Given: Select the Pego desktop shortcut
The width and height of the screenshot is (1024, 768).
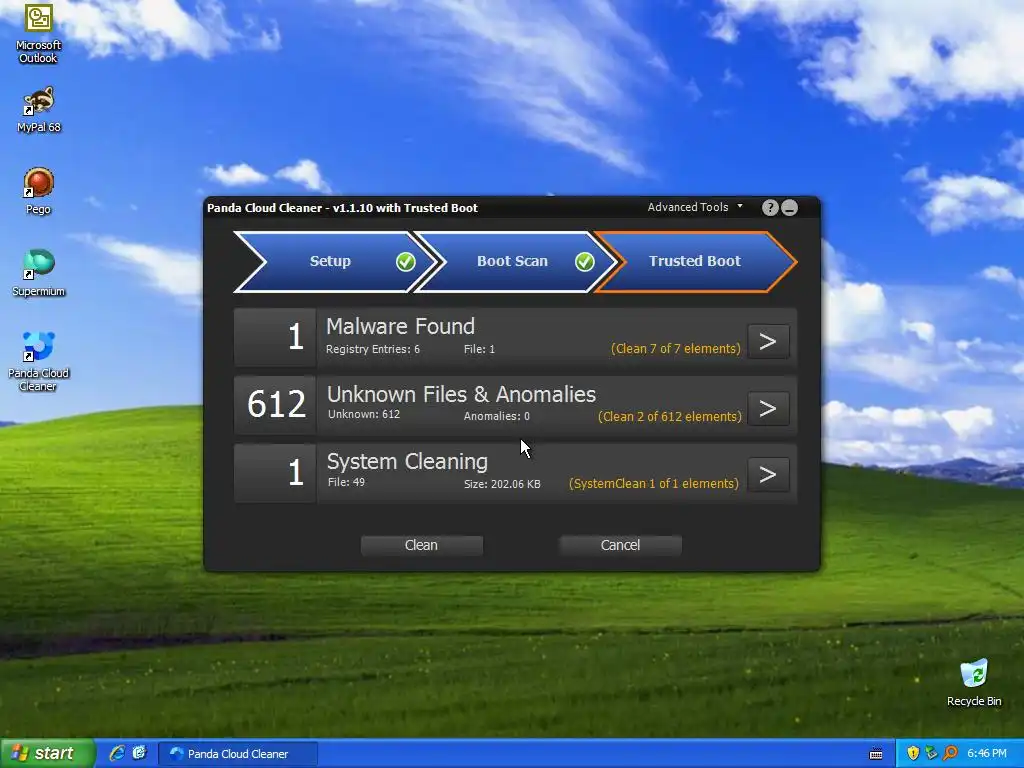Looking at the screenshot, I should [x=39, y=191].
